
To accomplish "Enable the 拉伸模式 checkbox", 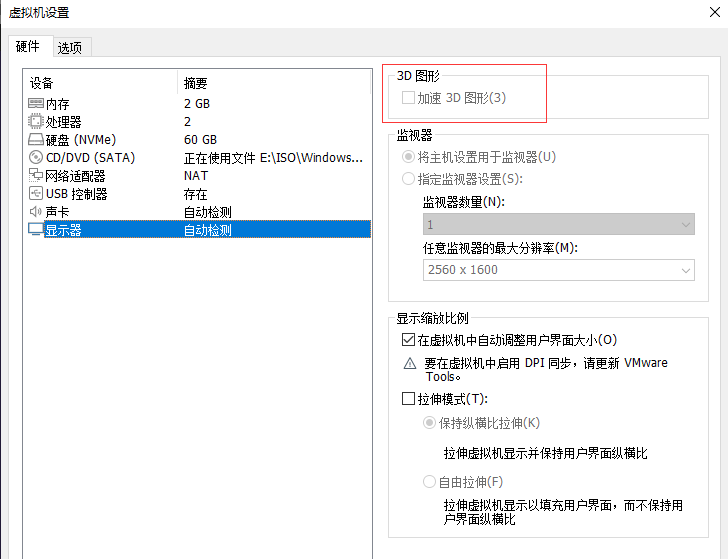I will click(408, 398).
